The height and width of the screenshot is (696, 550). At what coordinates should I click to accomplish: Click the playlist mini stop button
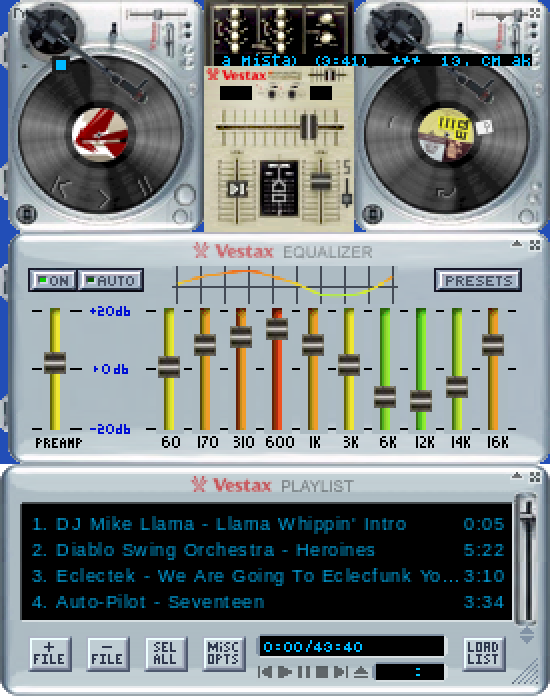322,672
